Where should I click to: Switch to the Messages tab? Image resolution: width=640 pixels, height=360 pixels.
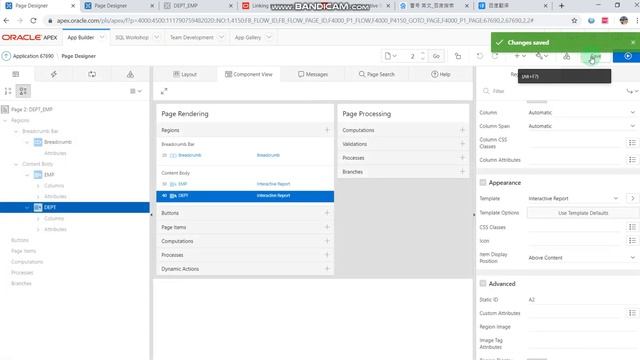point(313,74)
